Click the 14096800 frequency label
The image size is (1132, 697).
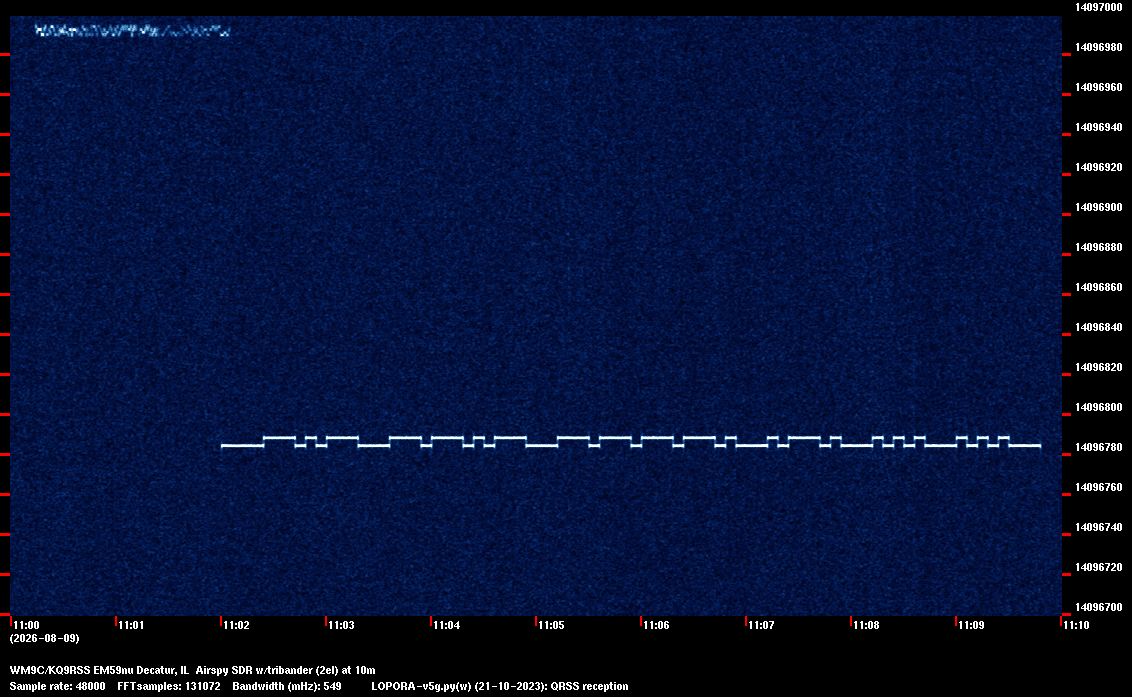[x=1098, y=407]
